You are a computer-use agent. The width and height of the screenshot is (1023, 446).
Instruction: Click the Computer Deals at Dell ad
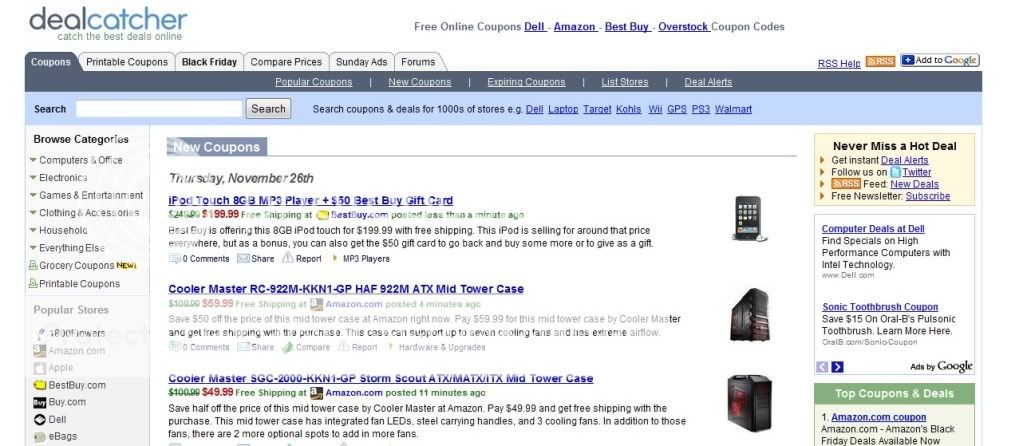coord(873,229)
